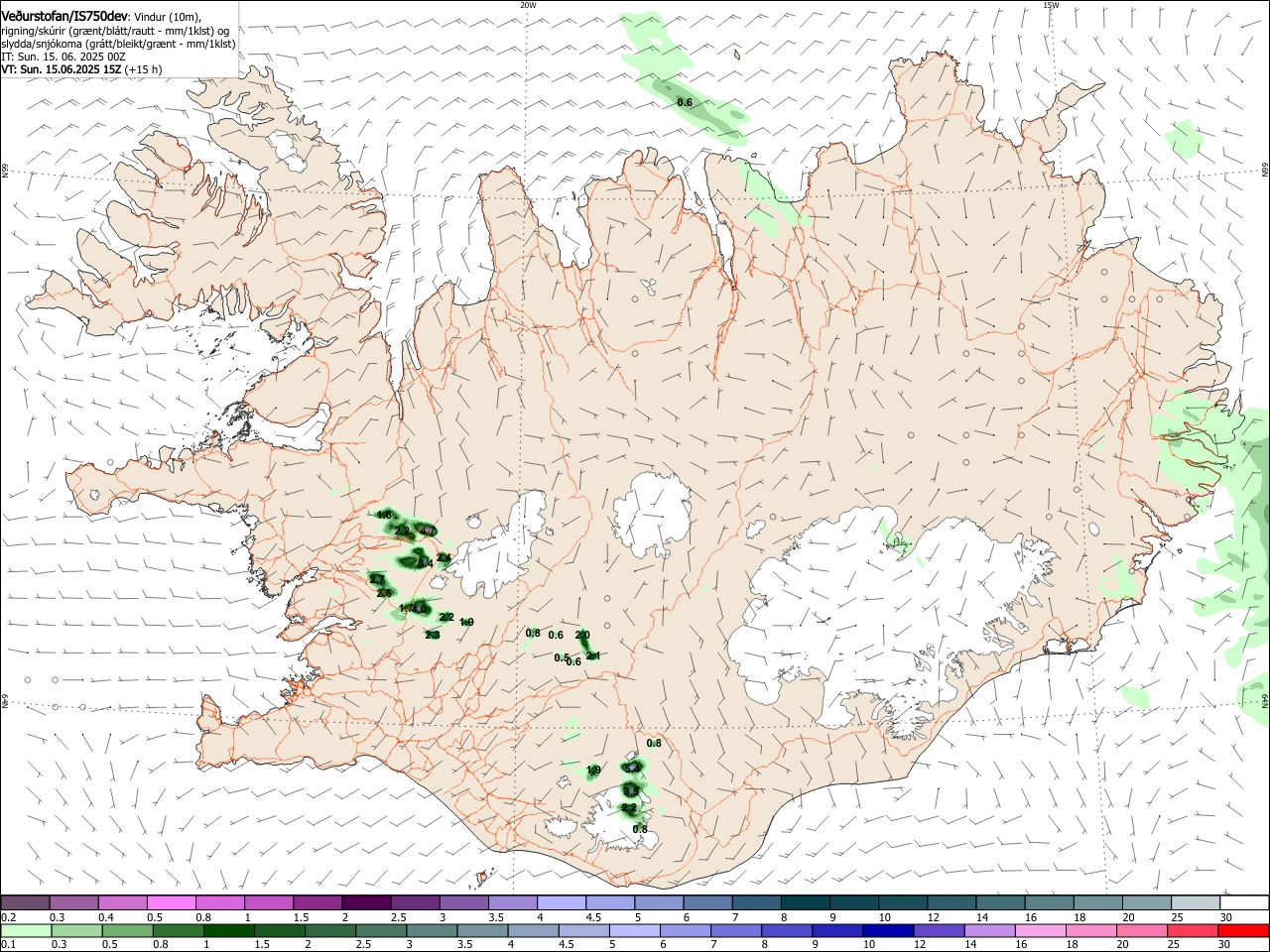
Task: Pick the upper legend swatch between 1 and 1.5
Action: [x=269, y=902]
